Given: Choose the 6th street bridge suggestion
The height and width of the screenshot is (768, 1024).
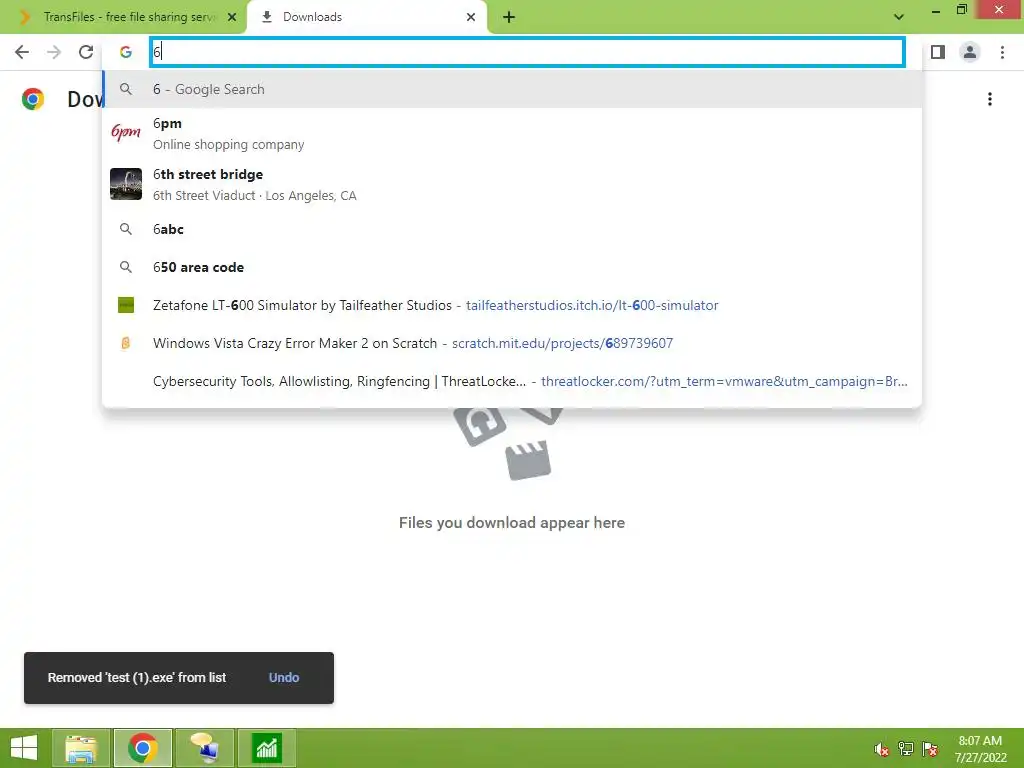Looking at the screenshot, I should tap(512, 184).
